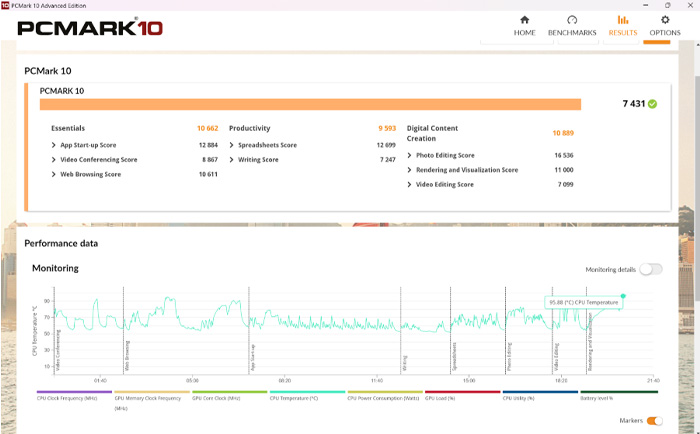This screenshot has height=434, width=700.
Task: Toggle GPU Memory Clock Frequency legend
Action: [152, 392]
